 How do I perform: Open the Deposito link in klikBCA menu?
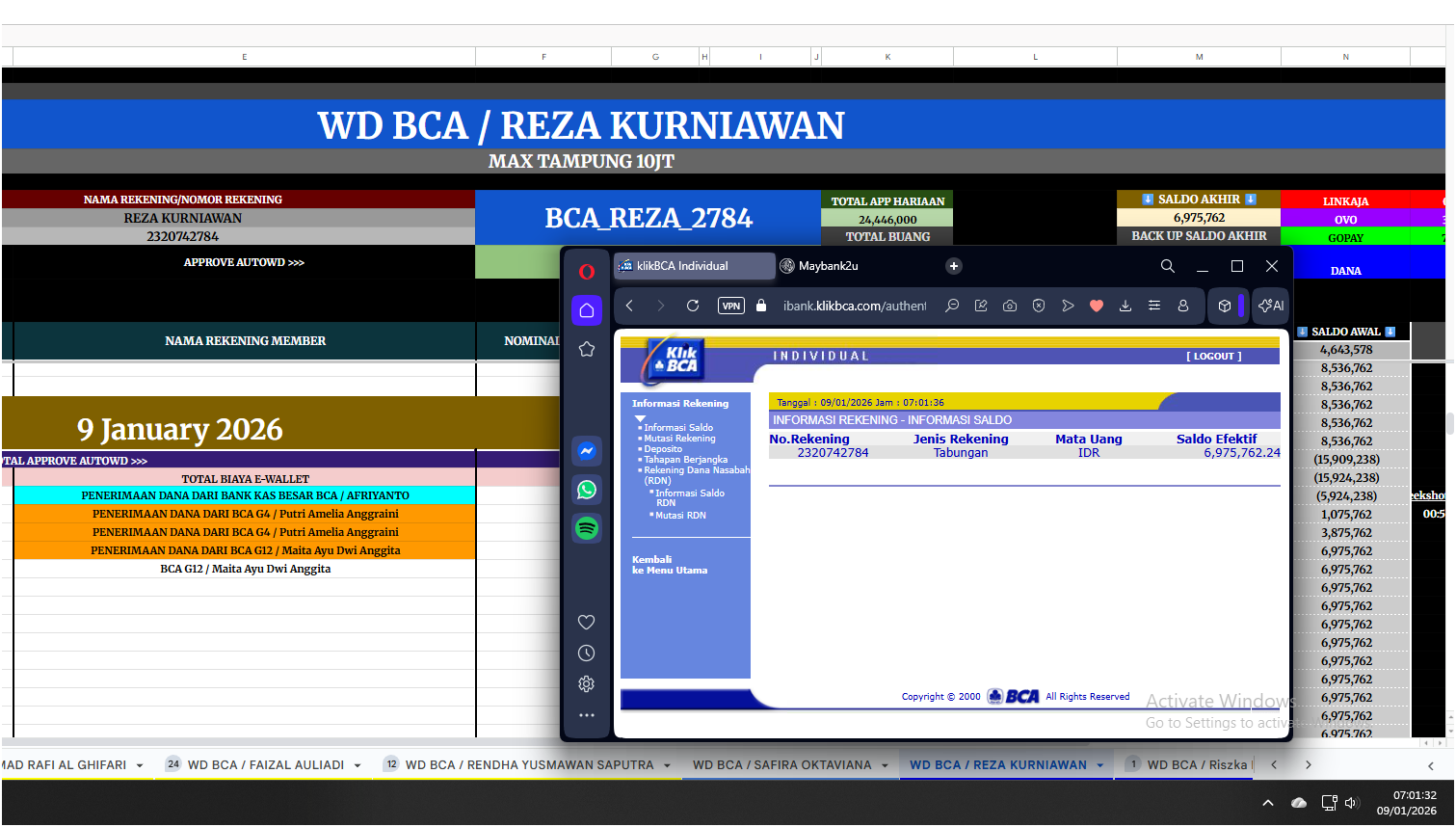(663, 449)
